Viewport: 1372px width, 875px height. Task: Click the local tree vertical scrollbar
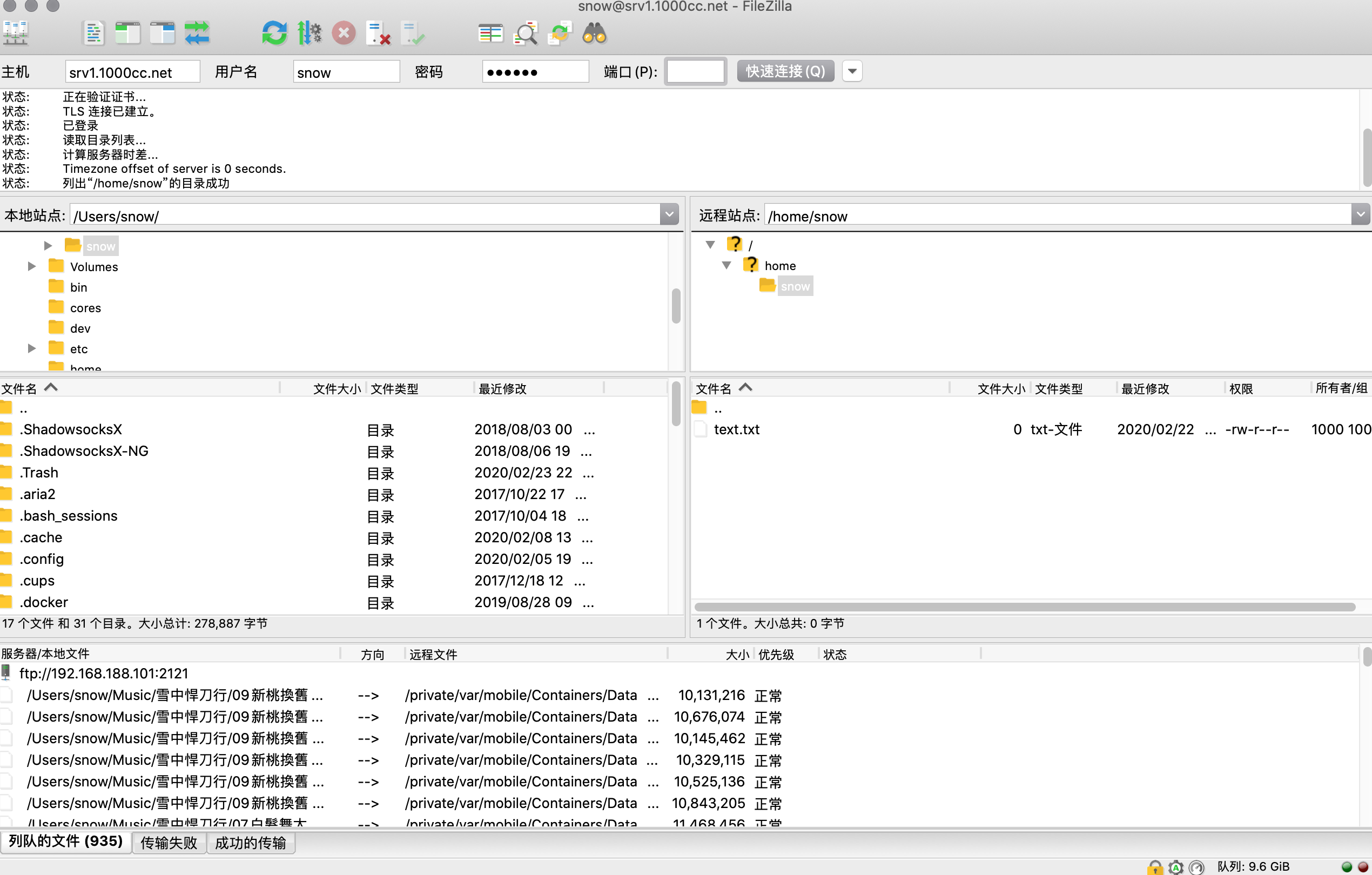(x=676, y=306)
